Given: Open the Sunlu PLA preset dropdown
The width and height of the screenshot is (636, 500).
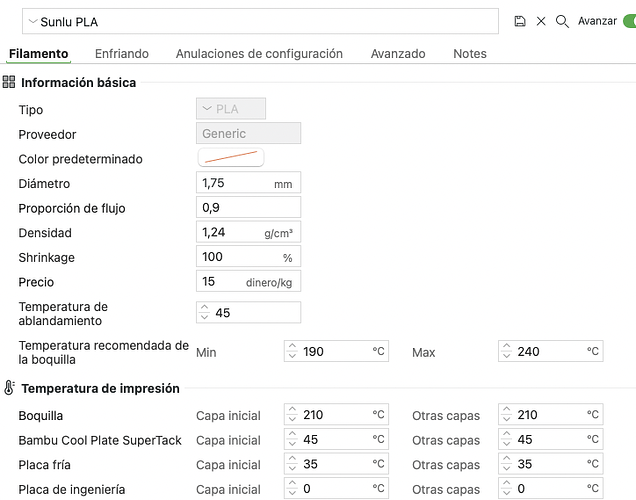Looking at the screenshot, I should pos(260,21).
